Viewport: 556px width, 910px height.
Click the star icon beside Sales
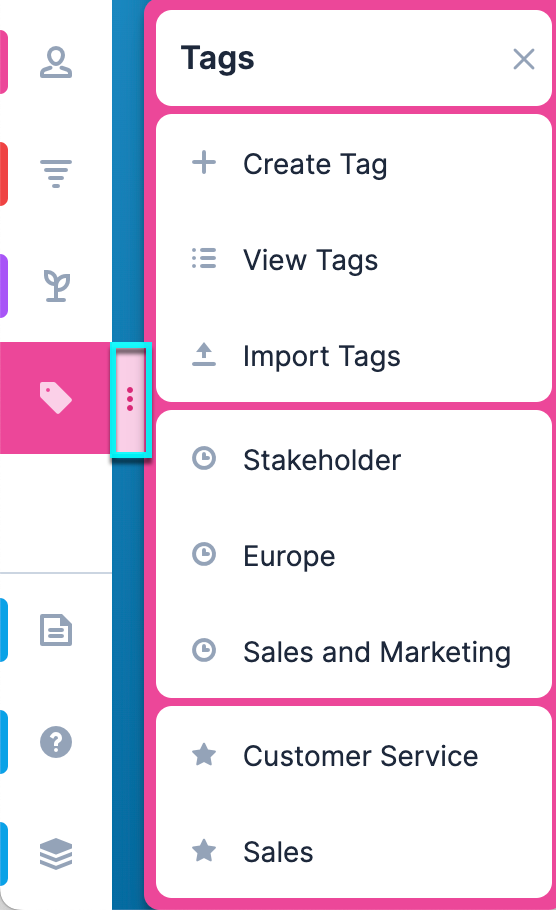[204, 851]
